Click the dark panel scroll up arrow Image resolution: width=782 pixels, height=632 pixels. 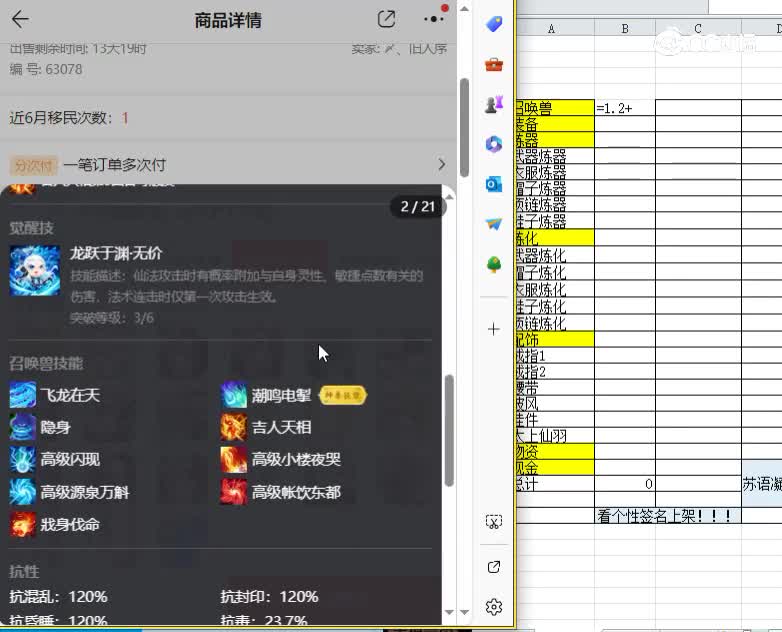tap(449, 197)
